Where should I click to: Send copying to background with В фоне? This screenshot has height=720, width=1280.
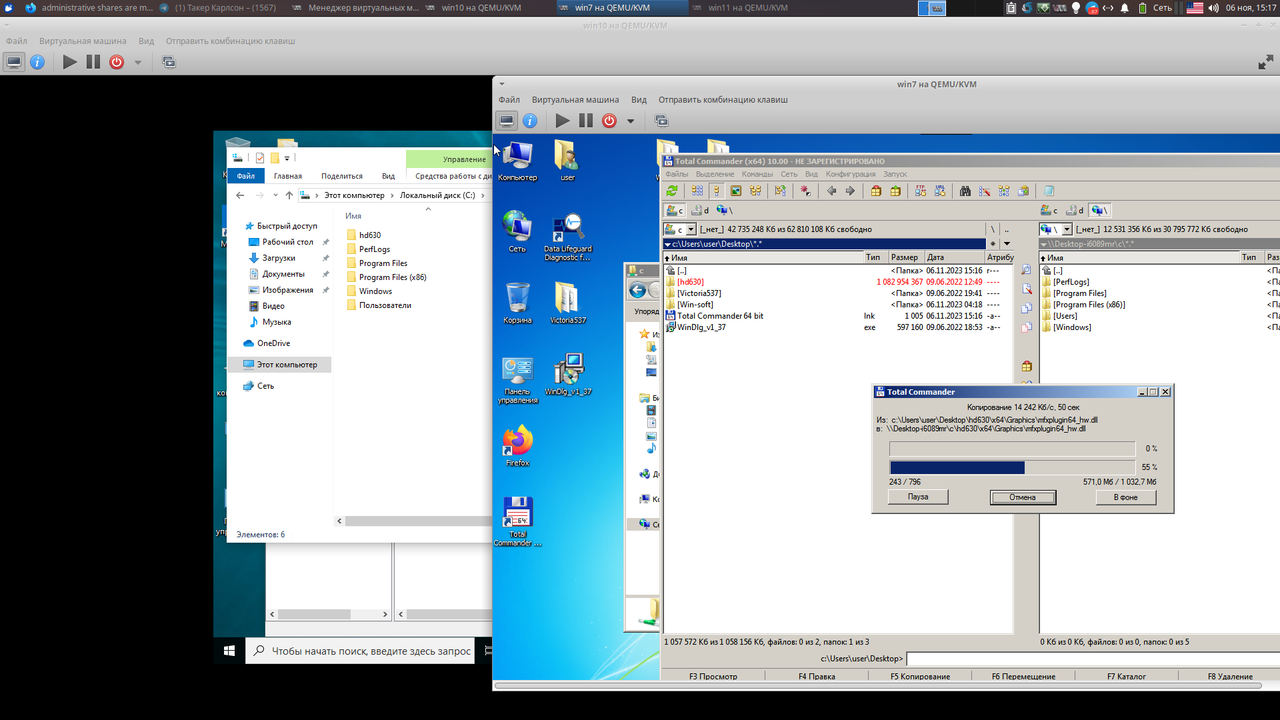point(1125,497)
